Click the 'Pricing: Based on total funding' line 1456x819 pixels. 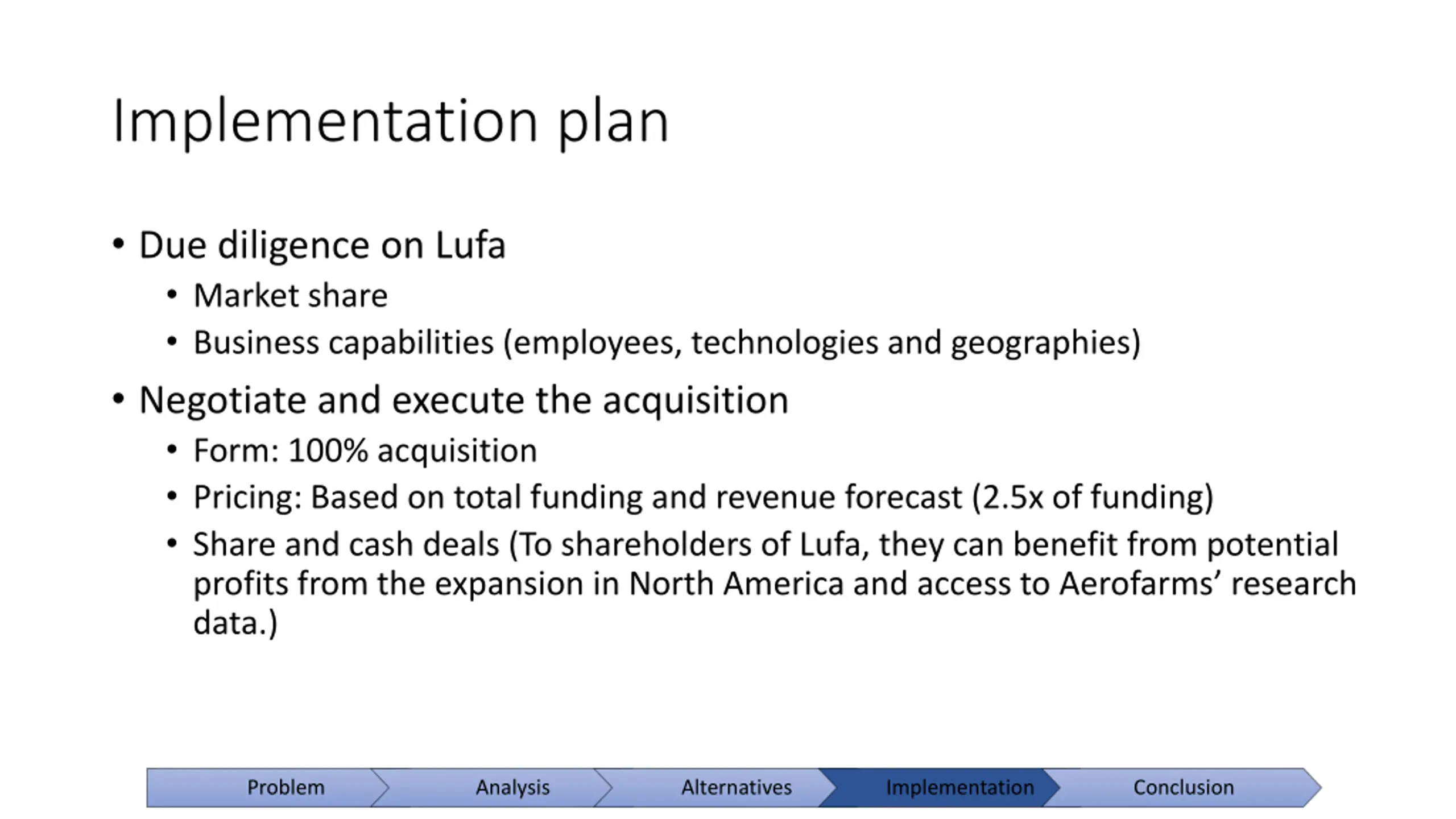click(x=704, y=498)
